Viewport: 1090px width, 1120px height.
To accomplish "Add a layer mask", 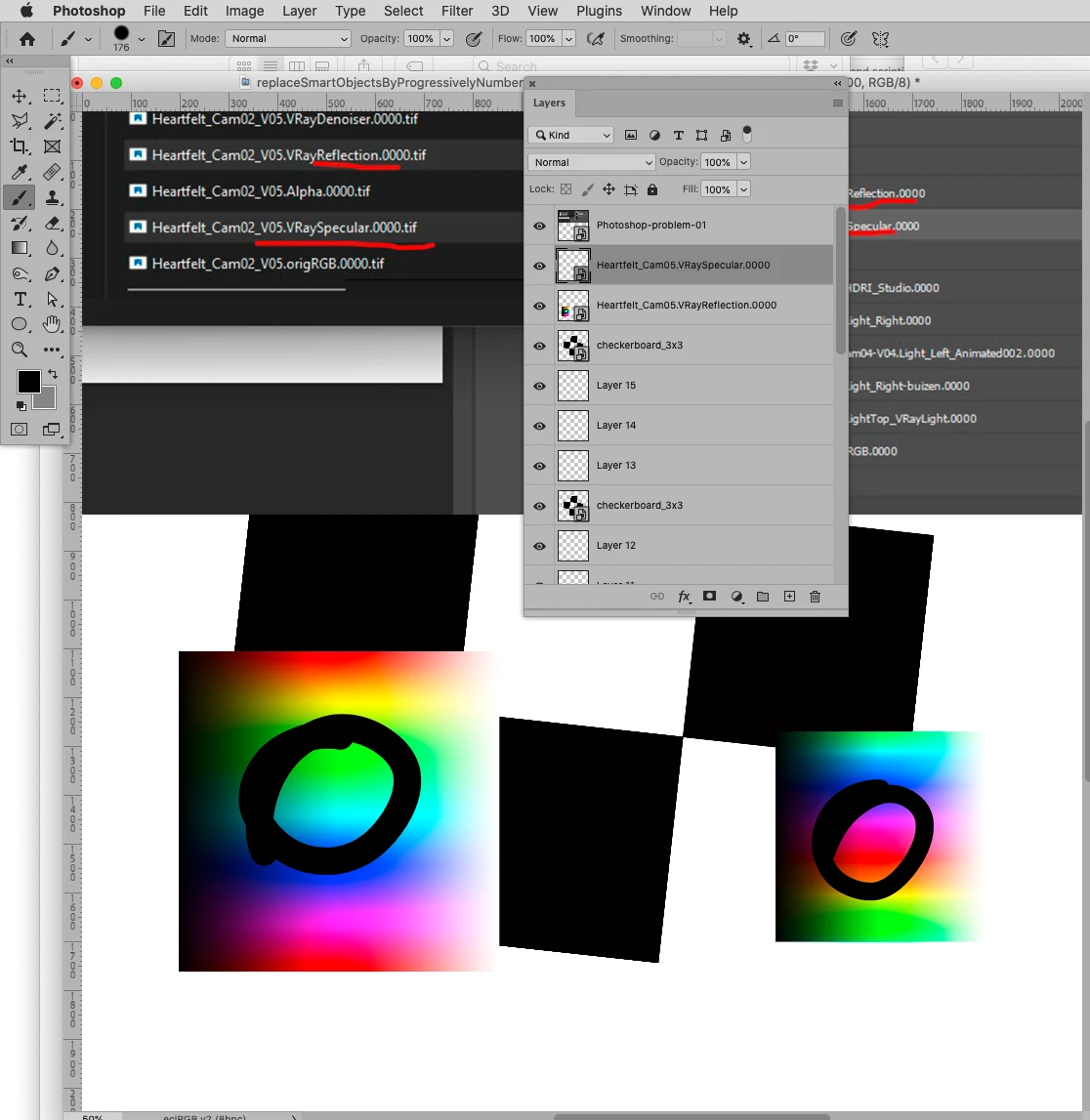I will point(709,596).
